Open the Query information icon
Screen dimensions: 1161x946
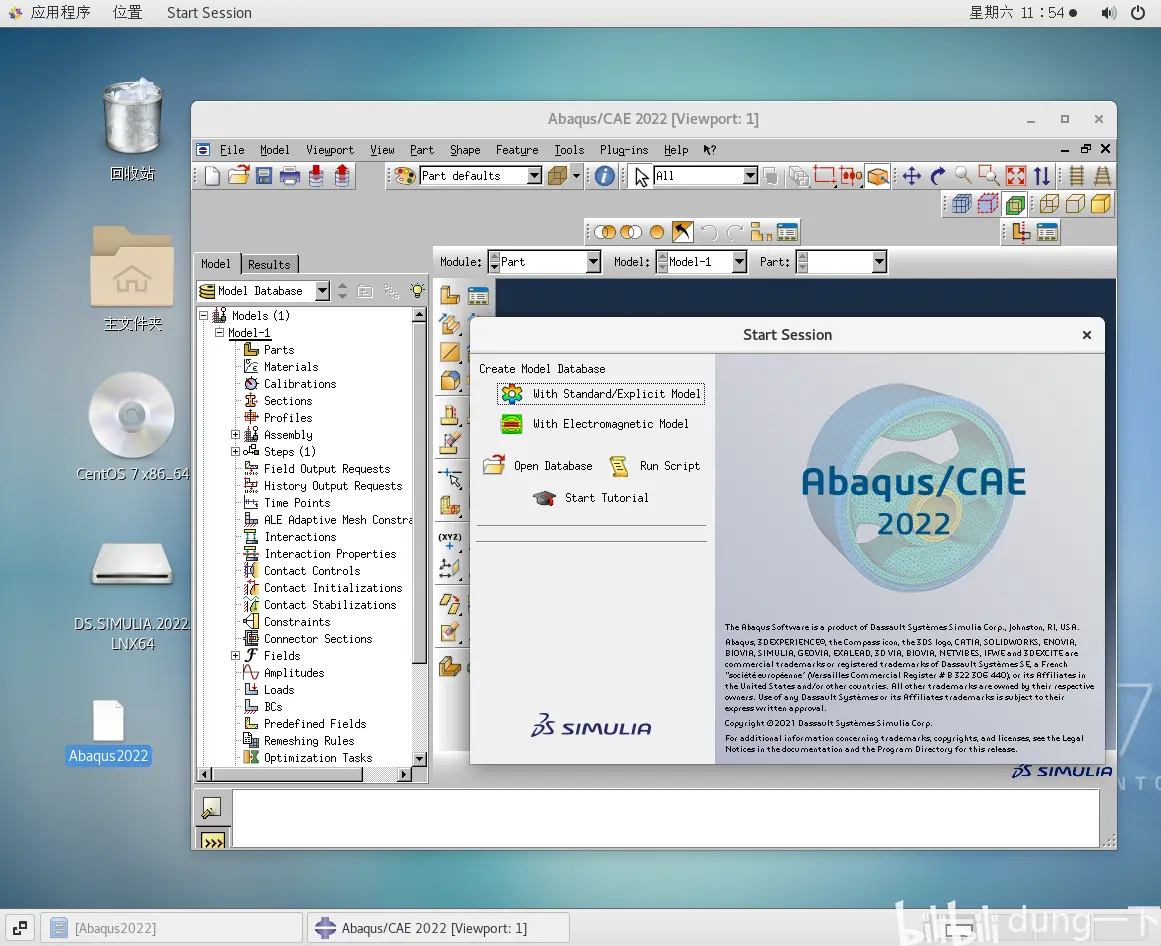(x=605, y=176)
